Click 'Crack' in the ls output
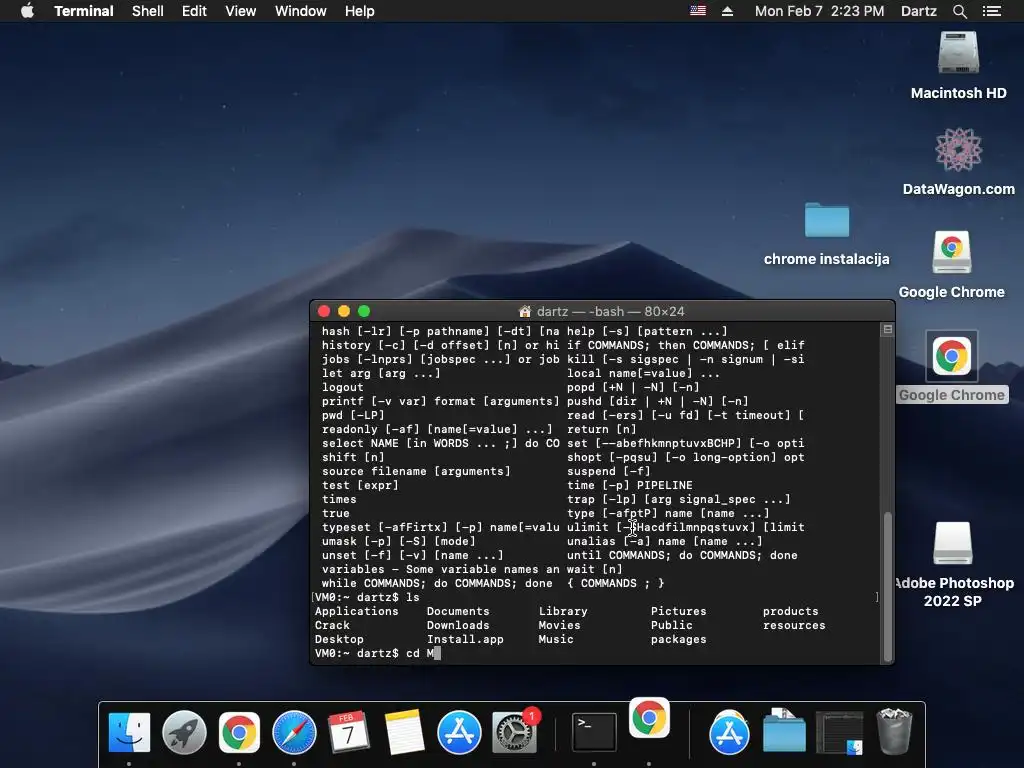This screenshot has height=768, width=1024. pyautogui.click(x=332, y=625)
